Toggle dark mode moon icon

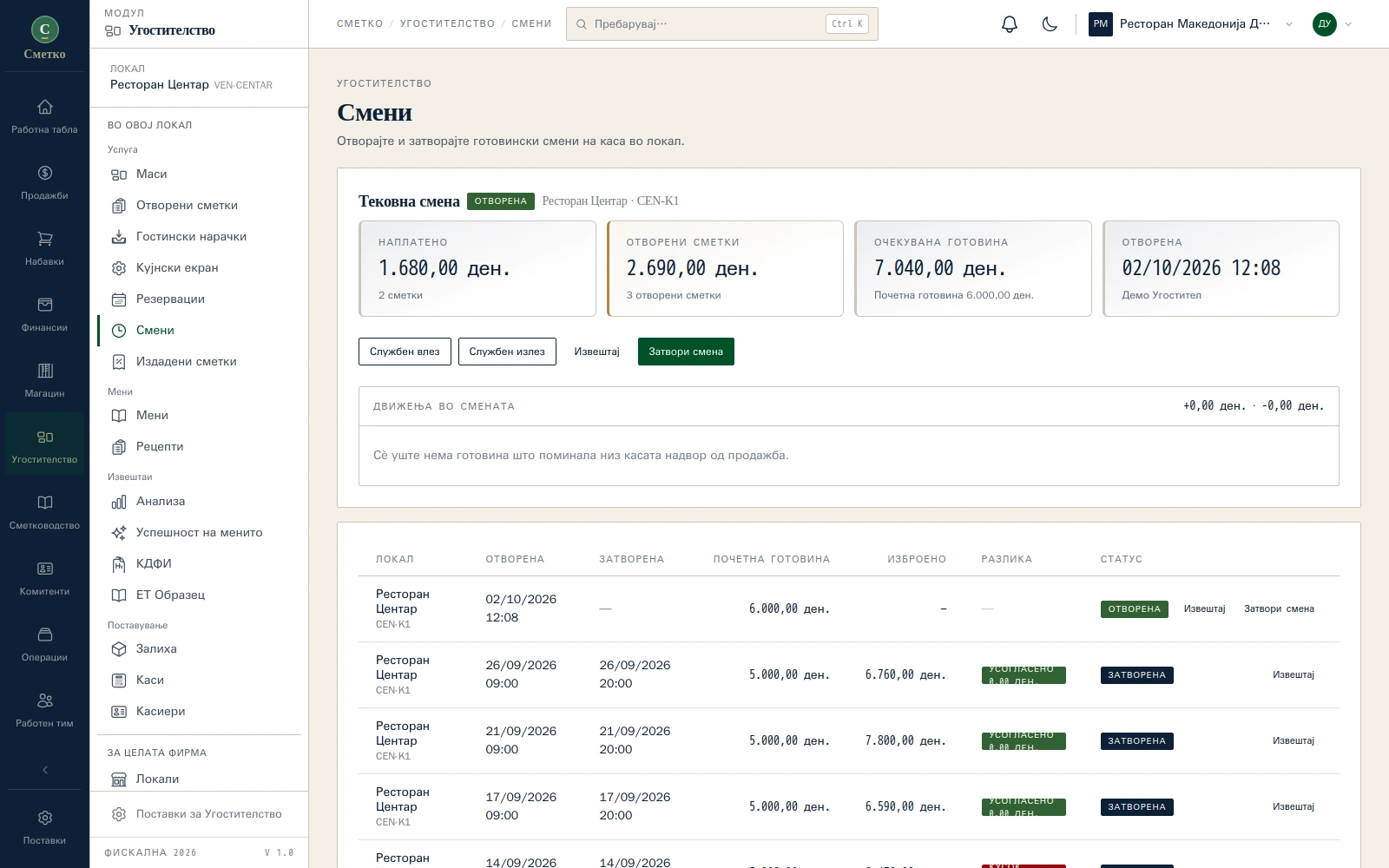pyautogui.click(x=1050, y=24)
